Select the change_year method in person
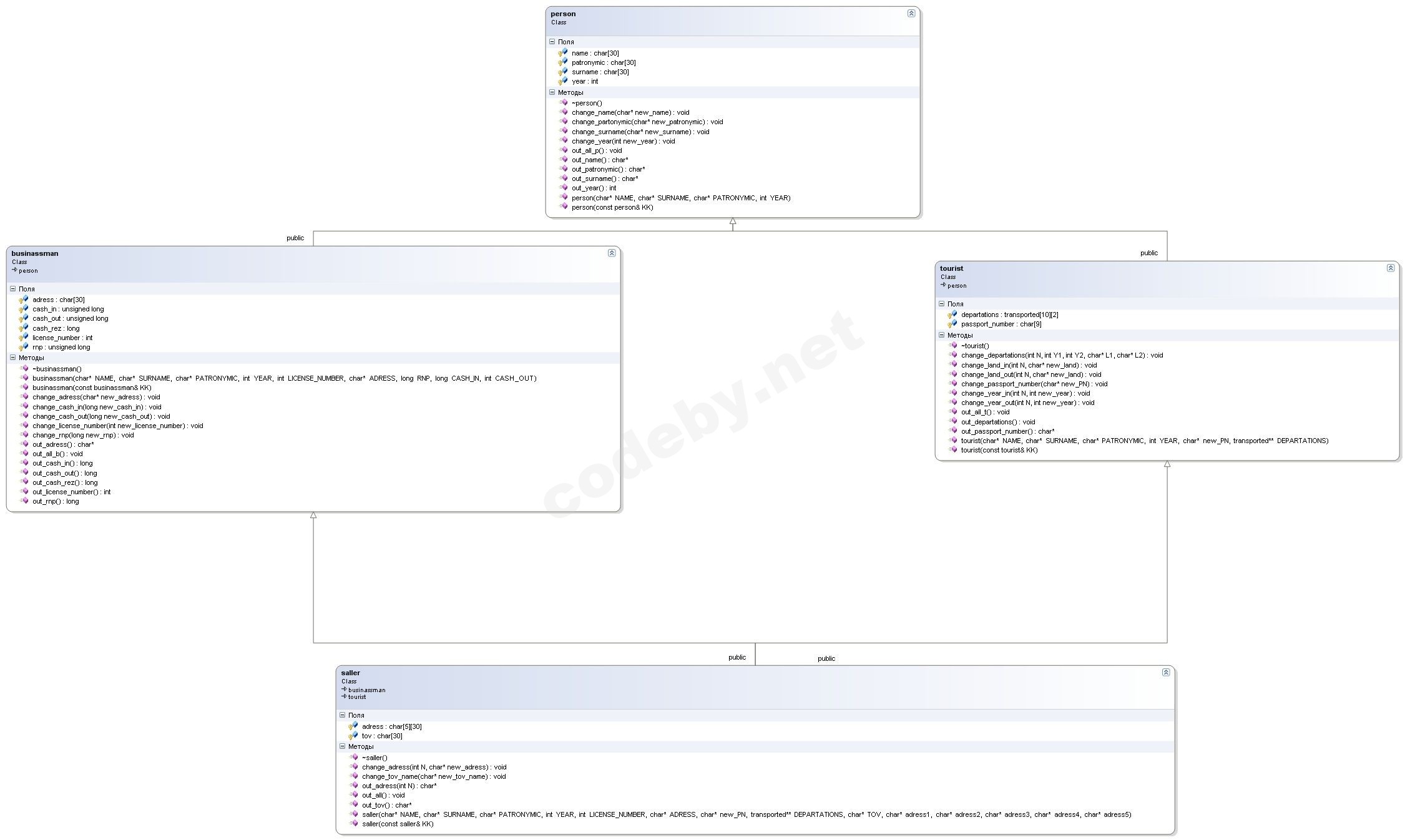Viewport: 1405px width, 840px height. tap(623, 141)
